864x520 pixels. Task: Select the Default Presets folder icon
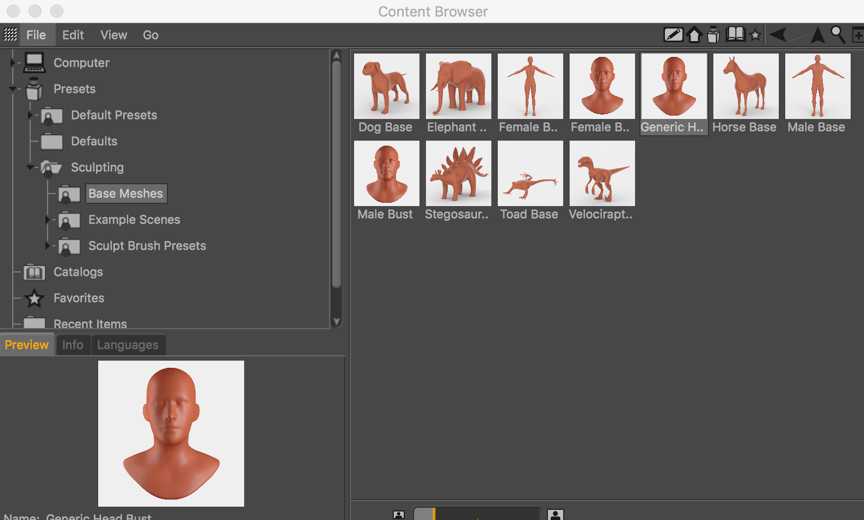[51, 116]
